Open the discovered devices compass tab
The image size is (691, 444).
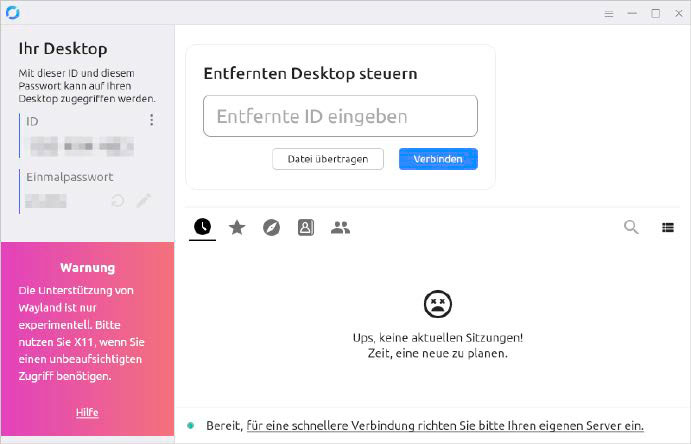click(271, 228)
